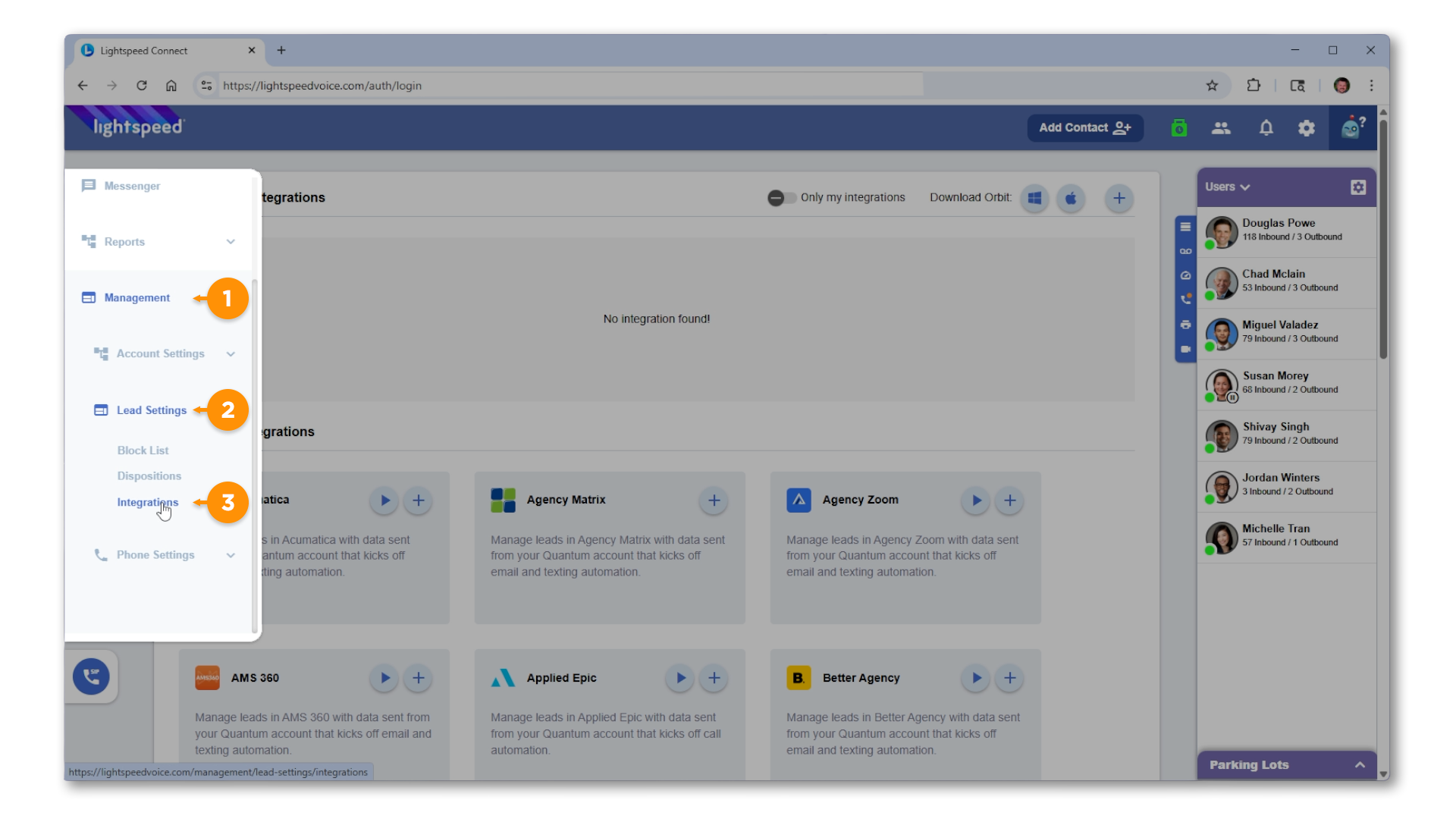The height and width of the screenshot is (819, 1456).
Task: Expand the Reports menu chevron
Action: coord(231,242)
